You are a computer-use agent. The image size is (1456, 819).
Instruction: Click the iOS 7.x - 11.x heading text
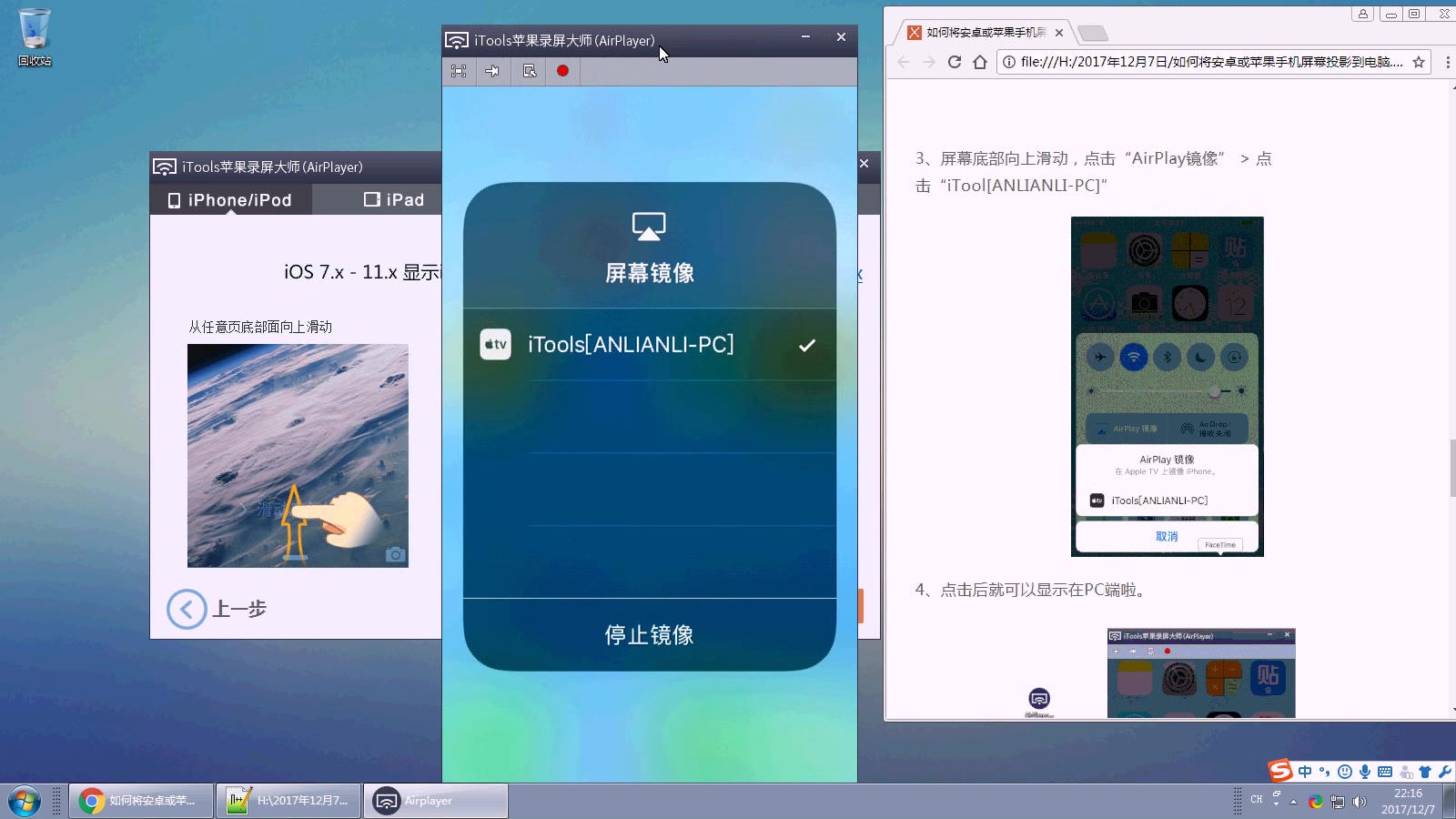pyautogui.click(x=362, y=272)
